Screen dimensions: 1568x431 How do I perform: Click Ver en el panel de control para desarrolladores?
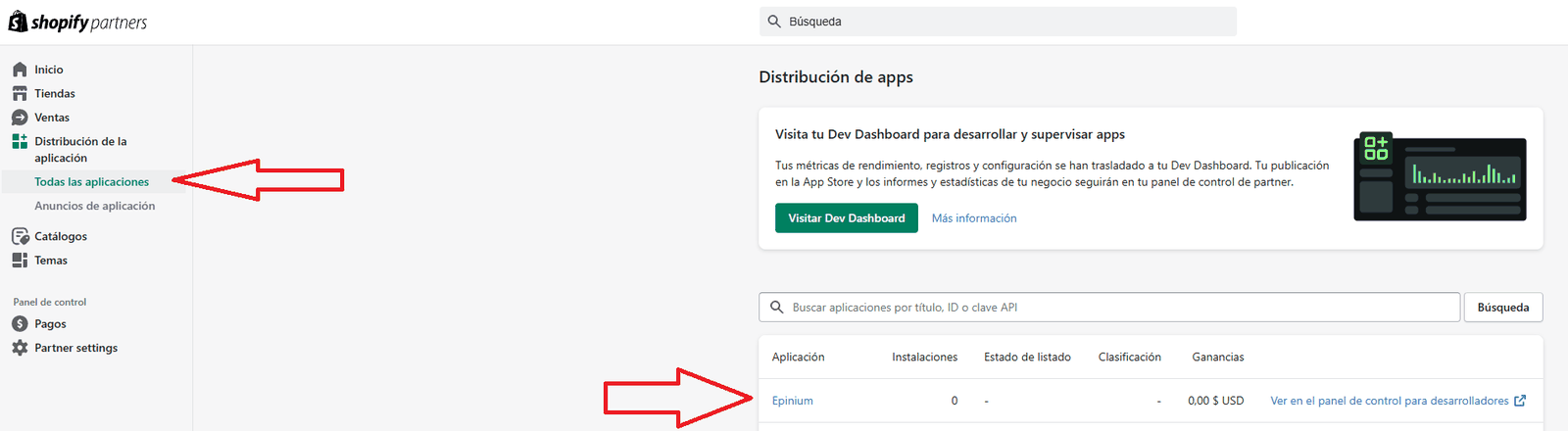(1390, 401)
